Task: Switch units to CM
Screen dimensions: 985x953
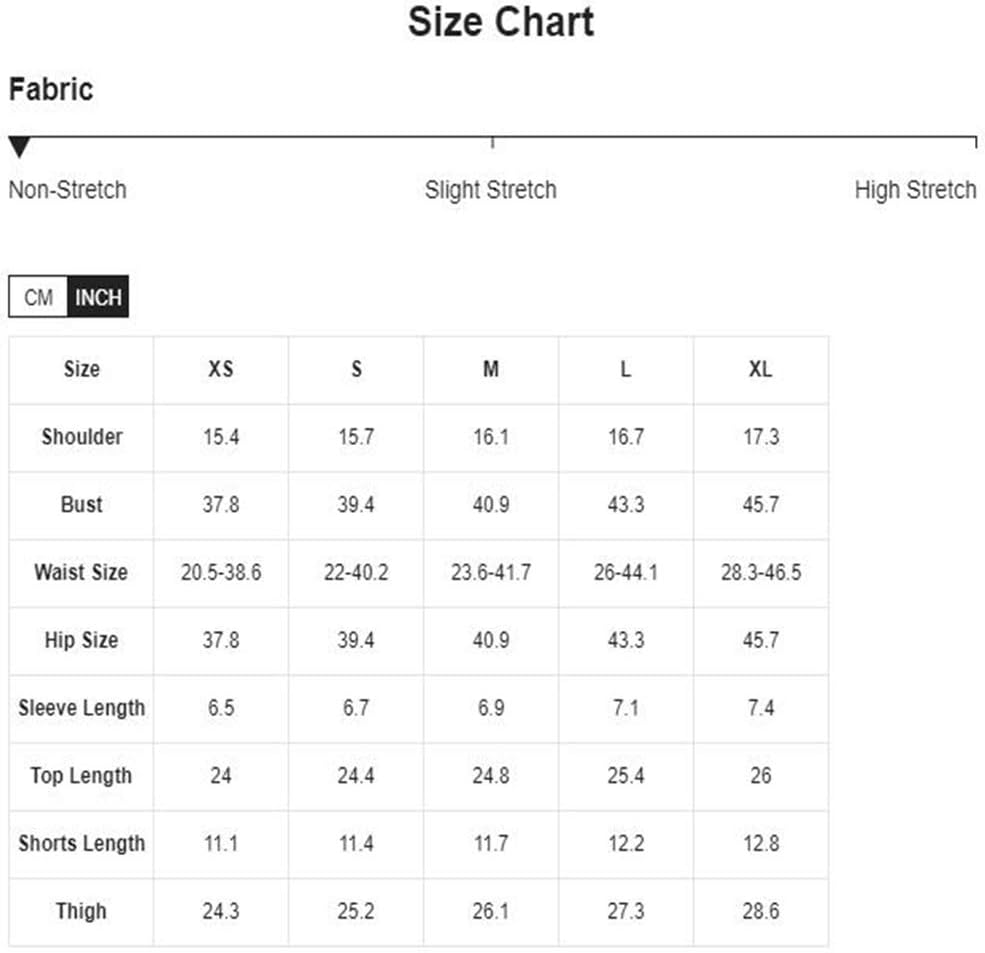Action: (38, 297)
